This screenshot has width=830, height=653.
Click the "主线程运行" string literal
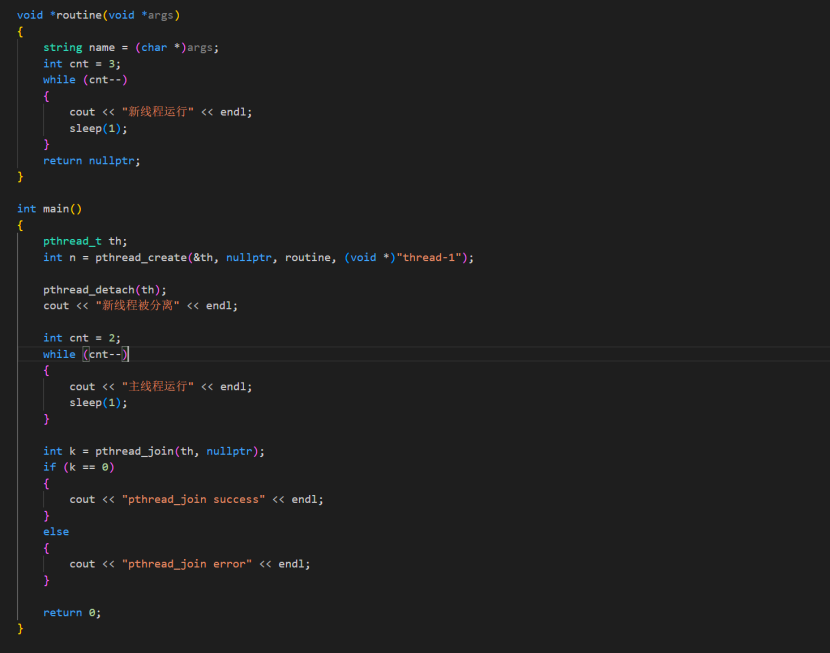pyautogui.click(x=158, y=387)
